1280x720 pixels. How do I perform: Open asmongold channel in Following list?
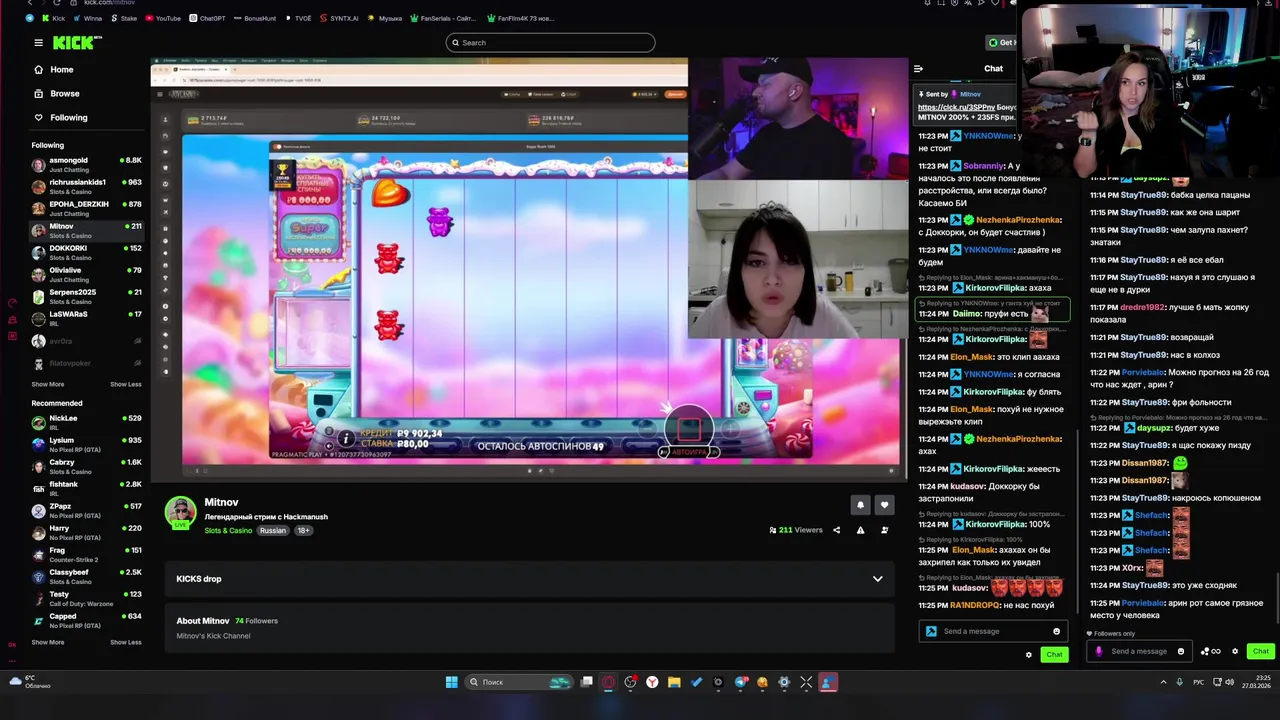(87, 165)
